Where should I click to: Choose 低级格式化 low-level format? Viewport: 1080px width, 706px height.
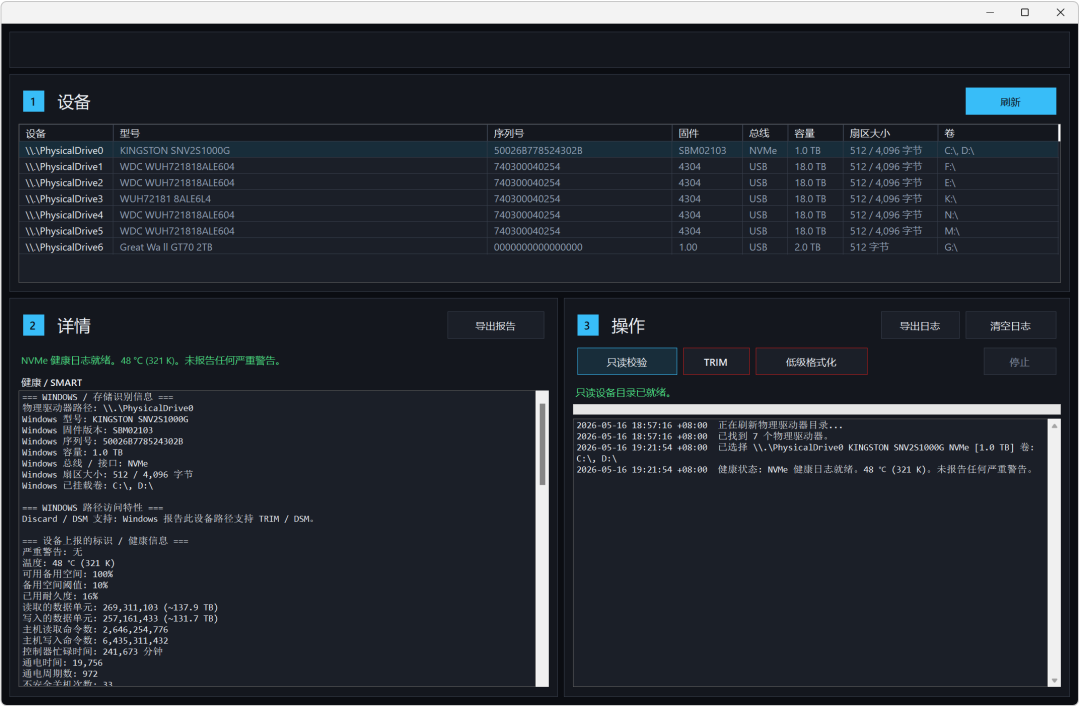pos(811,362)
